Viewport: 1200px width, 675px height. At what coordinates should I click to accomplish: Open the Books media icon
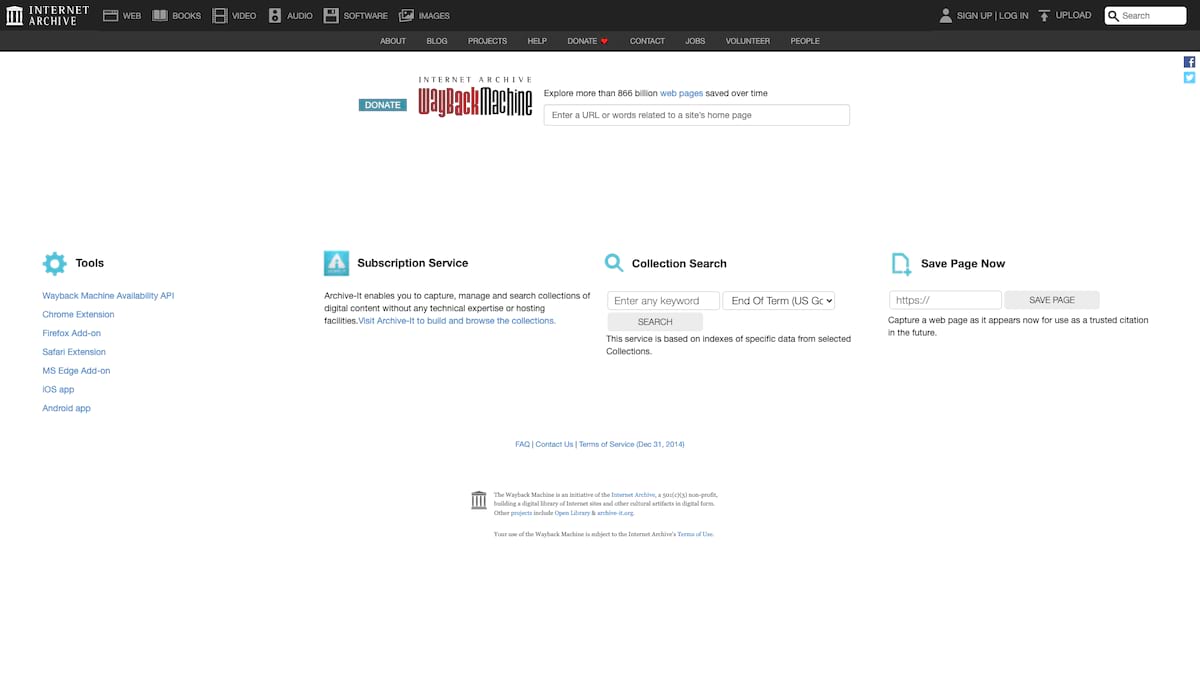[160, 16]
